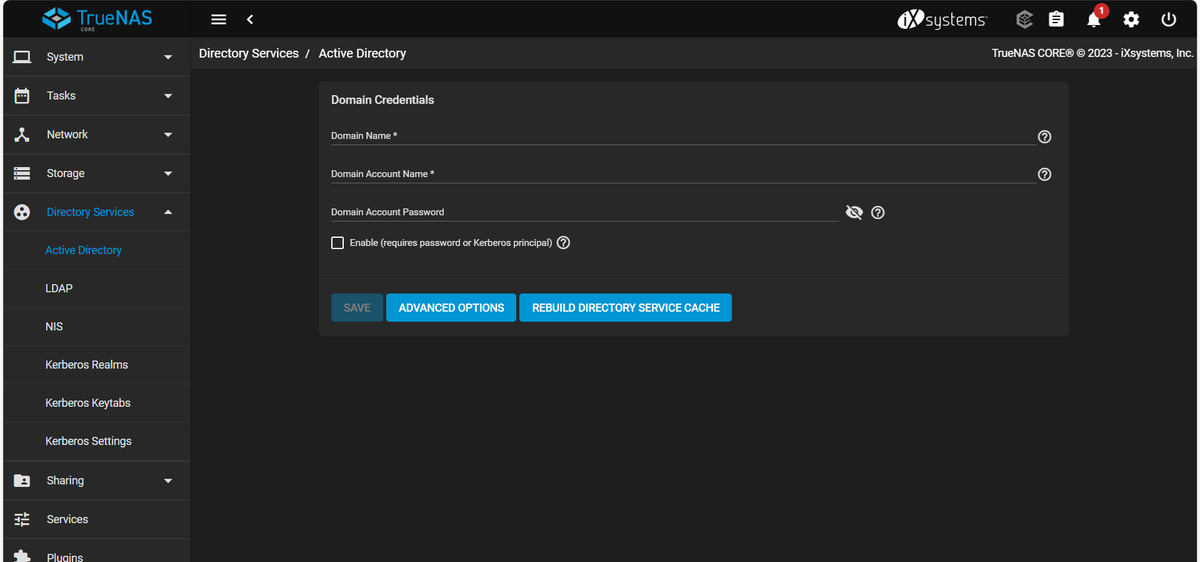Expand the Network menu arrow
Viewport: 1200px width, 562px height.
168,135
